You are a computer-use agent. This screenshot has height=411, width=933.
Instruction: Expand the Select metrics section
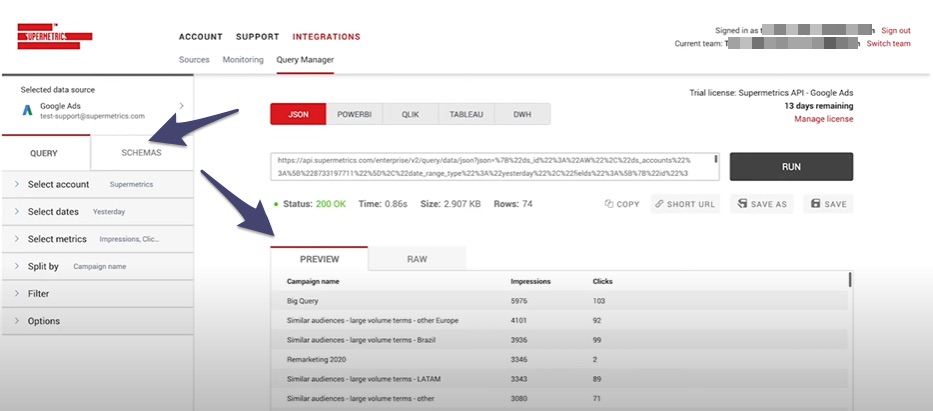point(98,239)
